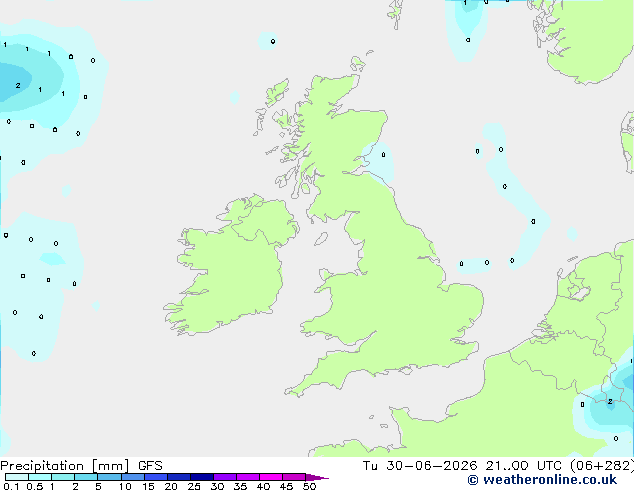634x490 pixels.
Task: Click the 30–35 mm purple legend swatch
Action: click(x=225, y=477)
